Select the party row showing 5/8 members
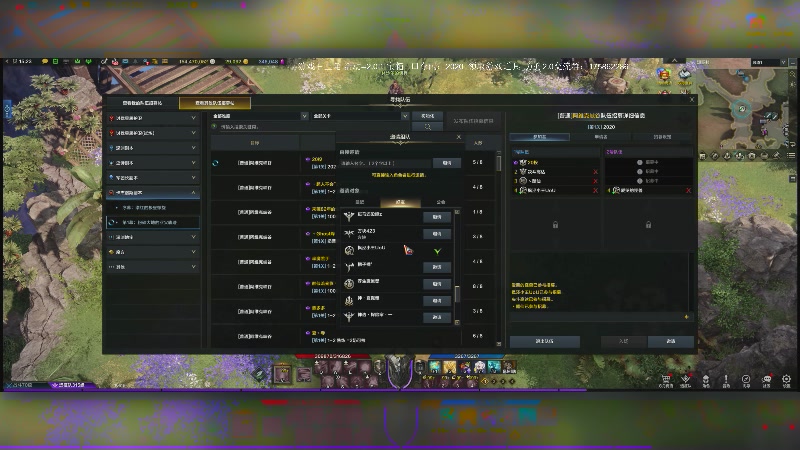Screen dimensions: 800x450 pyautogui.click(x=352, y=163)
